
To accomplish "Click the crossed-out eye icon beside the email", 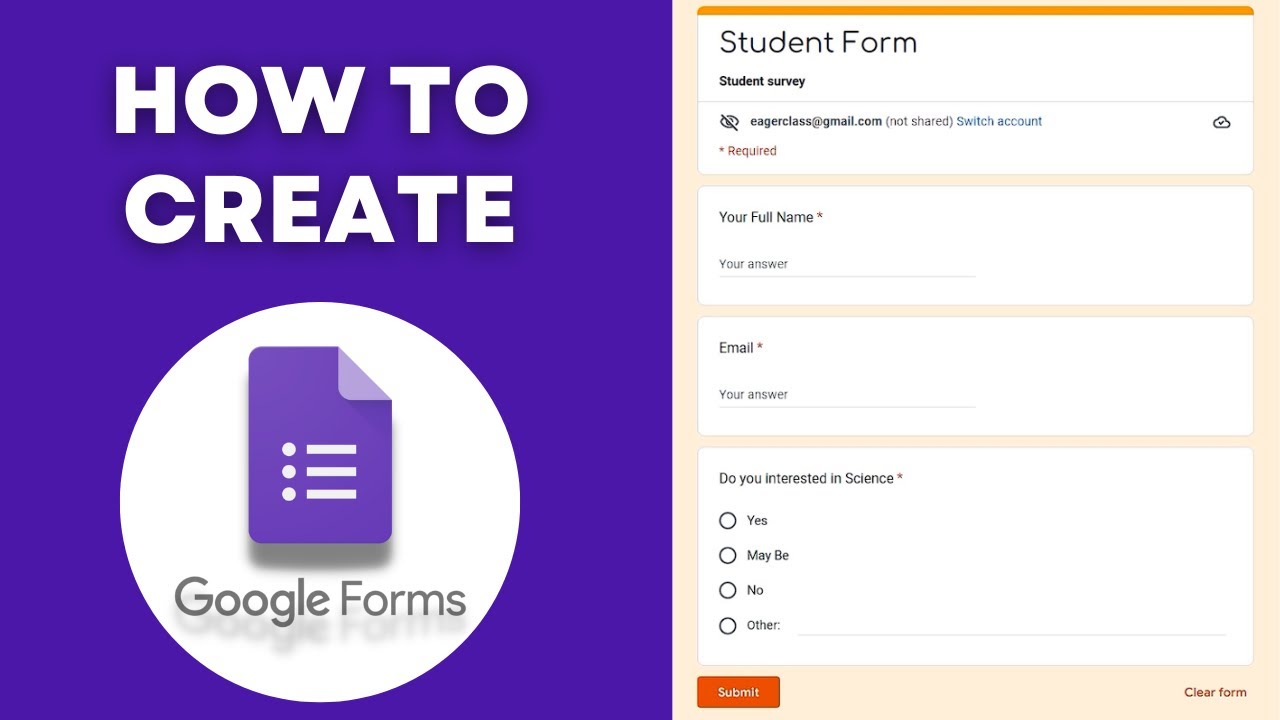I will click(729, 122).
